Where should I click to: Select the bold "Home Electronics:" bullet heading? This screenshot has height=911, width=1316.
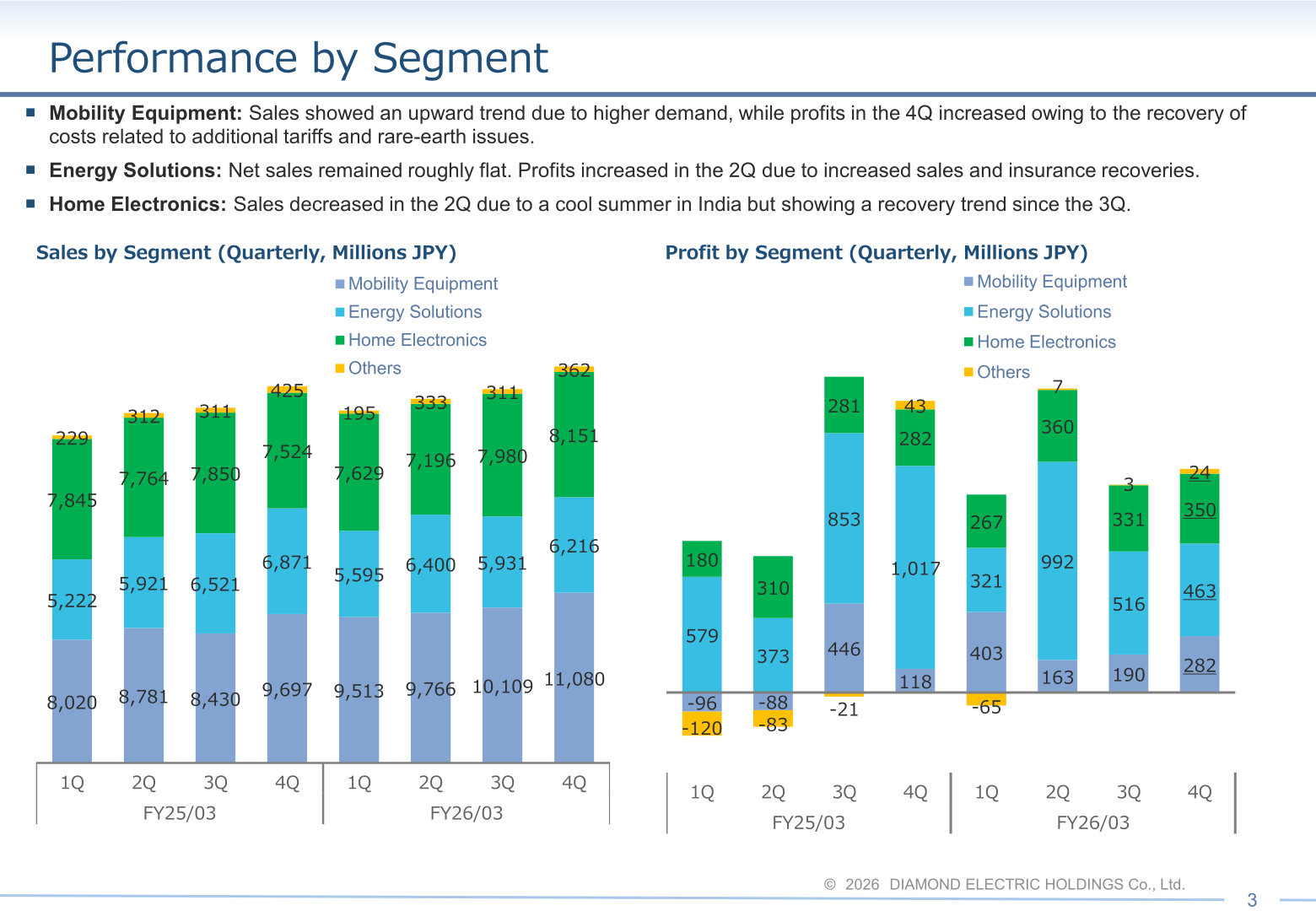(x=138, y=204)
